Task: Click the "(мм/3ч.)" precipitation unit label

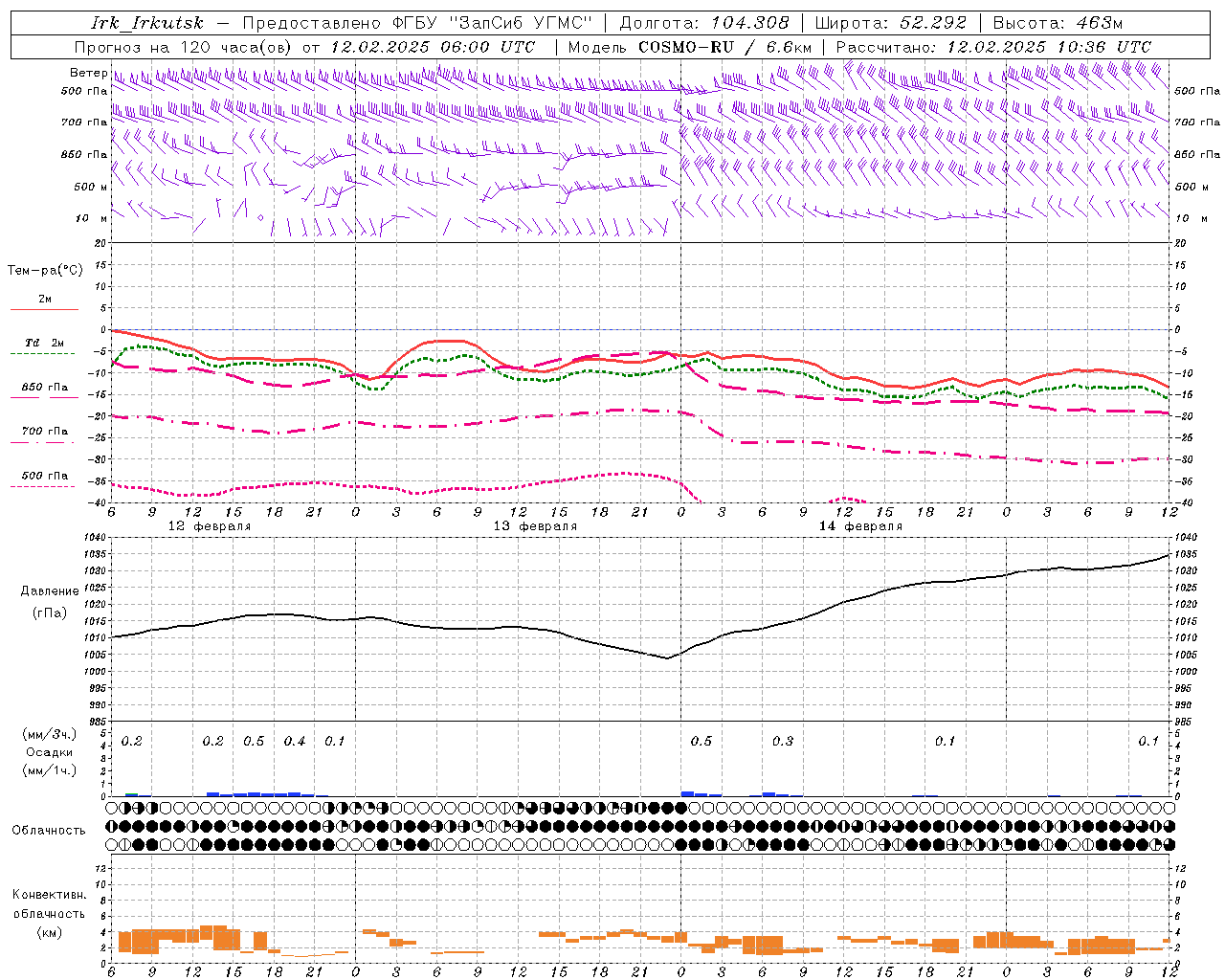Action: tap(50, 734)
